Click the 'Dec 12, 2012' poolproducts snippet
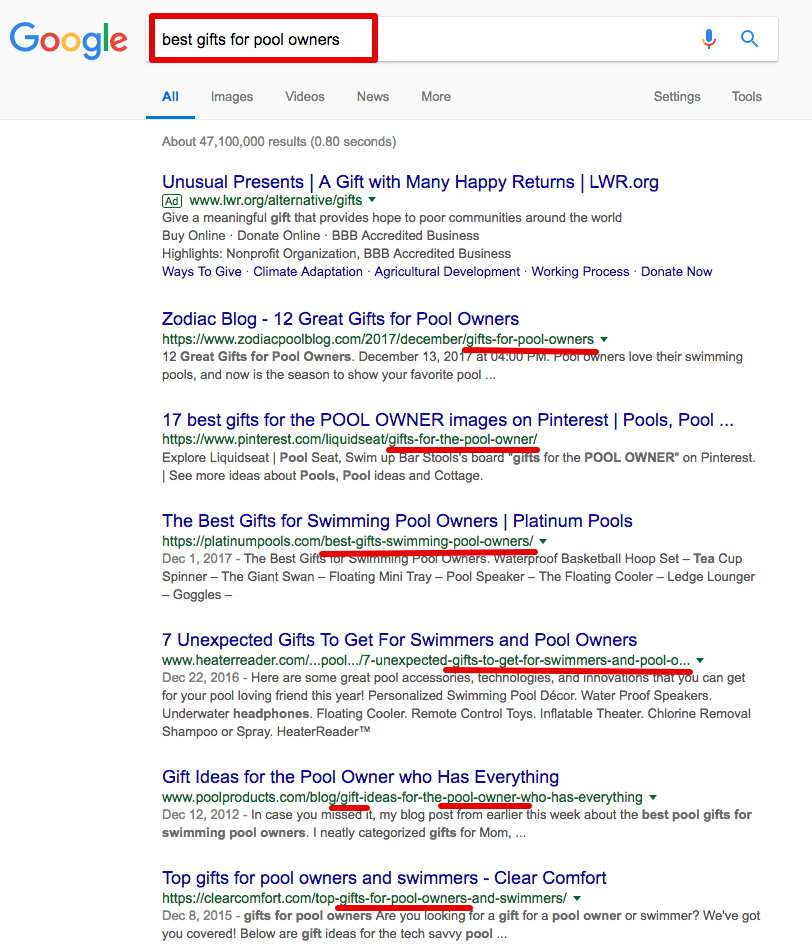This screenshot has height=949, width=812. [457, 824]
